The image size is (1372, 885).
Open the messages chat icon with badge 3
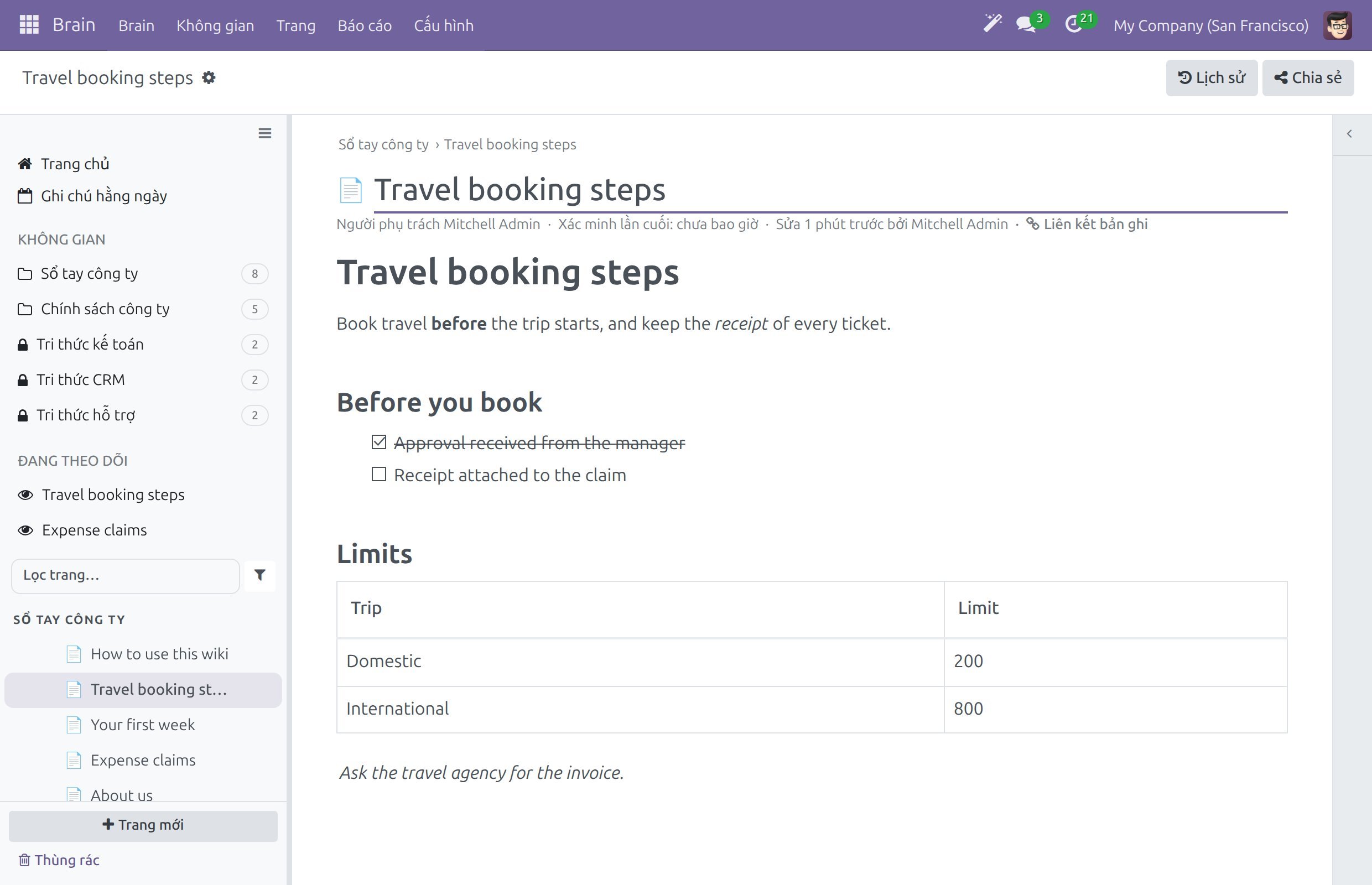click(1026, 25)
